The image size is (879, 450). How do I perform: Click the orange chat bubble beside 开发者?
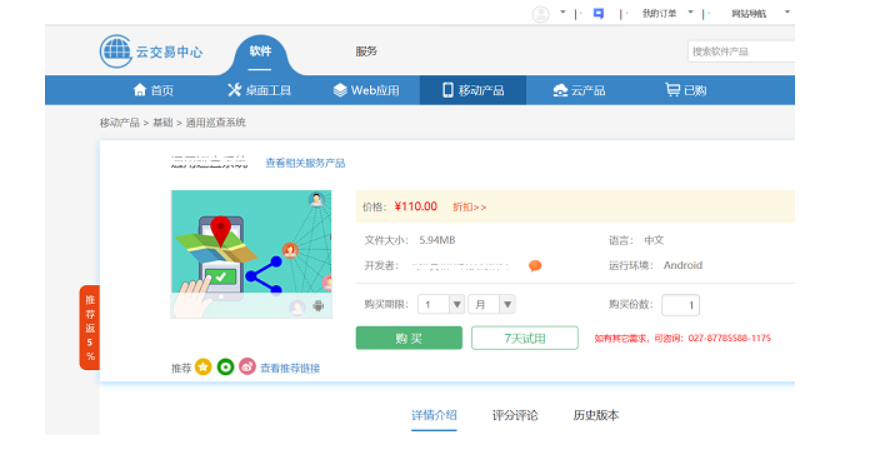click(535, 266)
